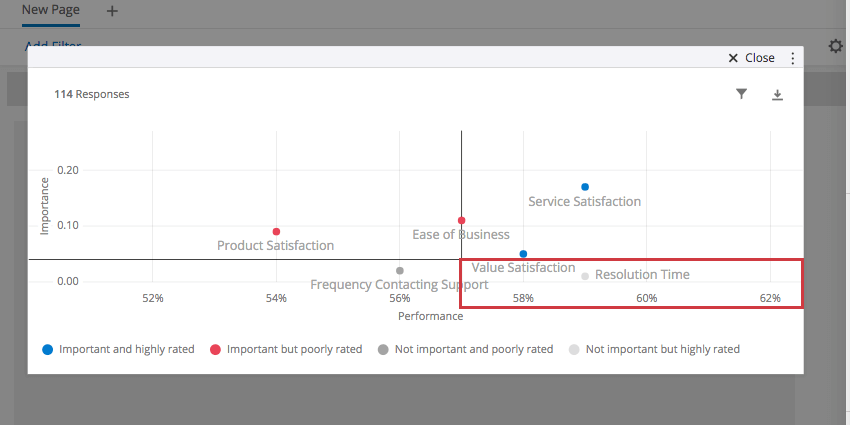Select Frequency Contacting Support gray dot
This screenshot has width=850, height=425.
tap(400, 271)
